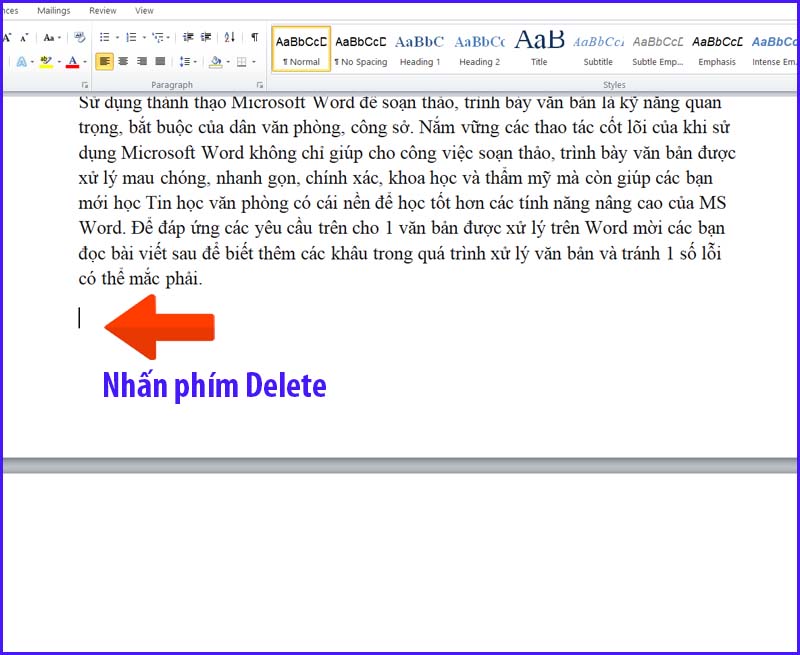Click the Multilevel List icon

tap(158, 37)
